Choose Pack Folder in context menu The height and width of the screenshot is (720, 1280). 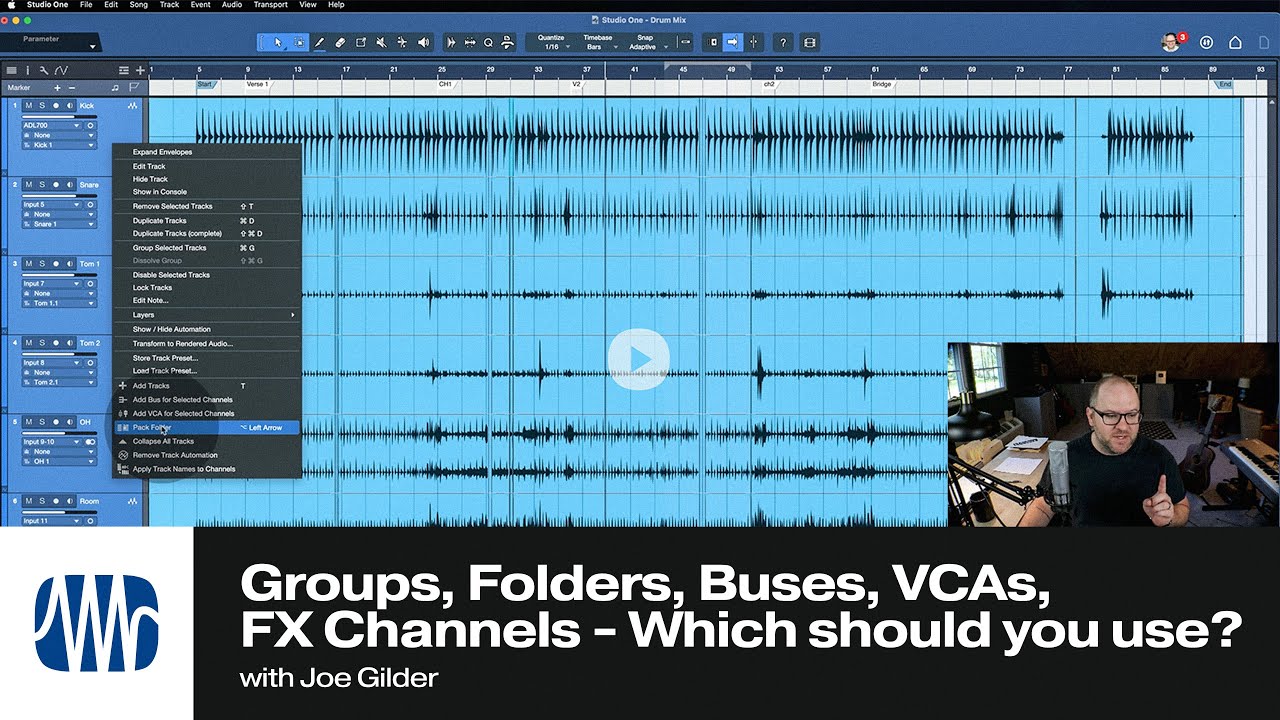point(207,427)
